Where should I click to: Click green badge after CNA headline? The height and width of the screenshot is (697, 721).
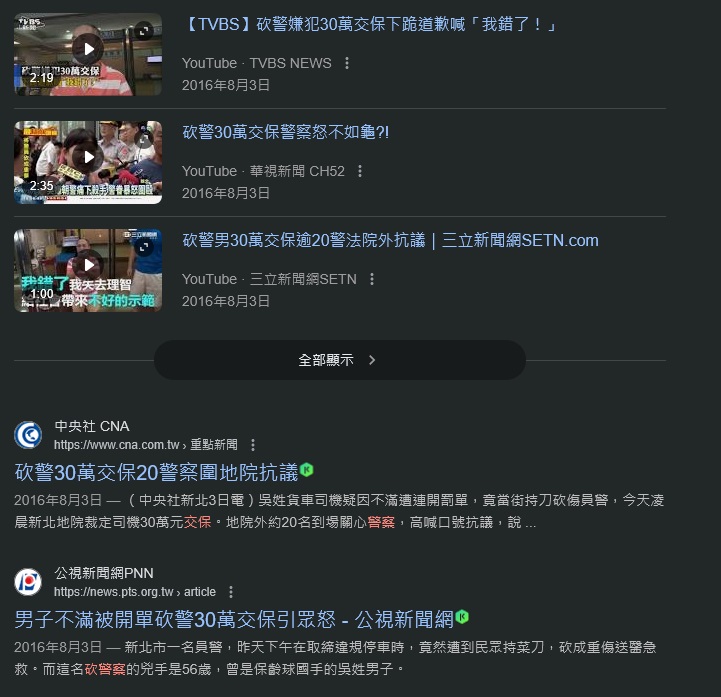(x=307, y=470)
